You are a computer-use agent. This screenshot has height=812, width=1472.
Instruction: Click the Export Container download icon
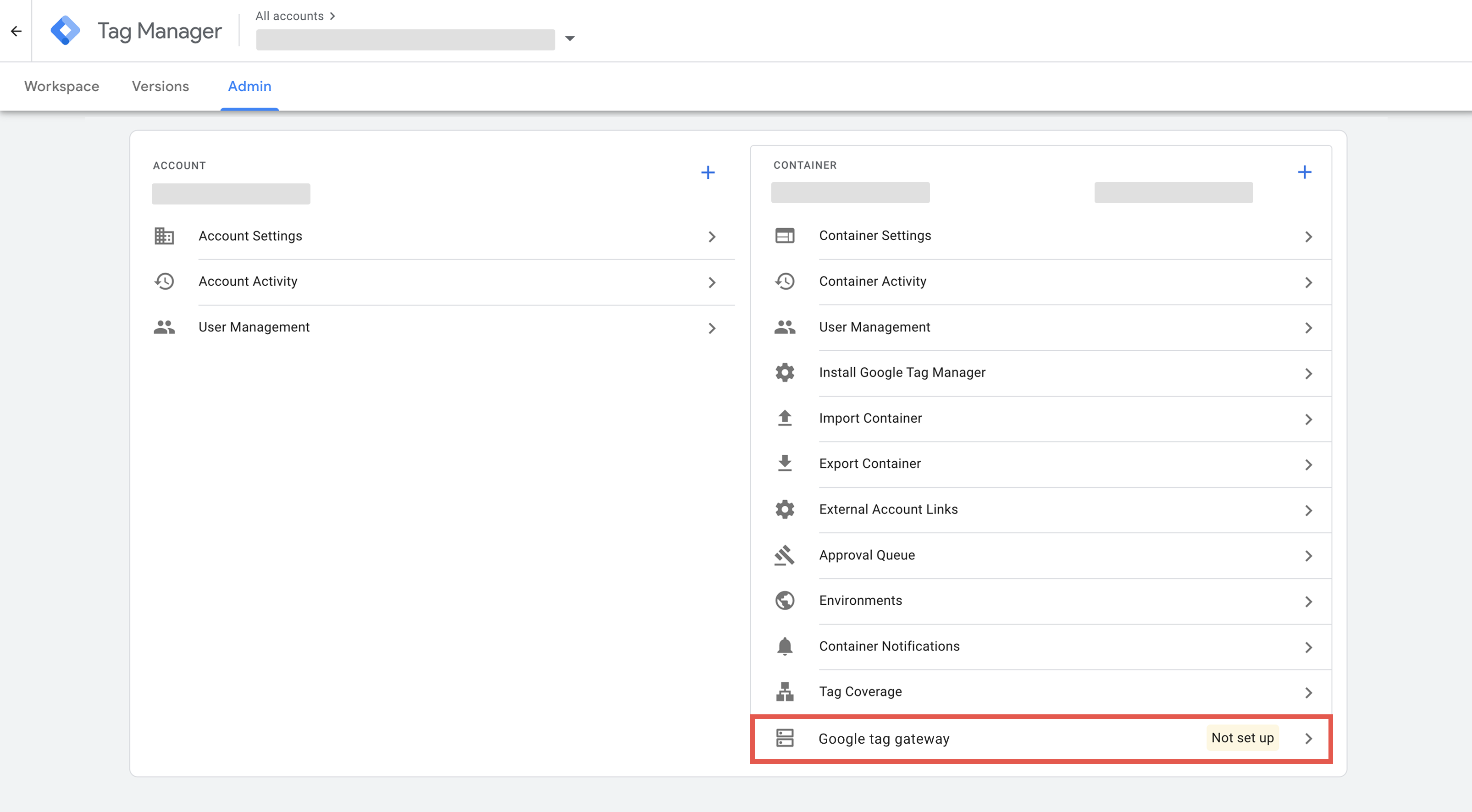(785, 464)
